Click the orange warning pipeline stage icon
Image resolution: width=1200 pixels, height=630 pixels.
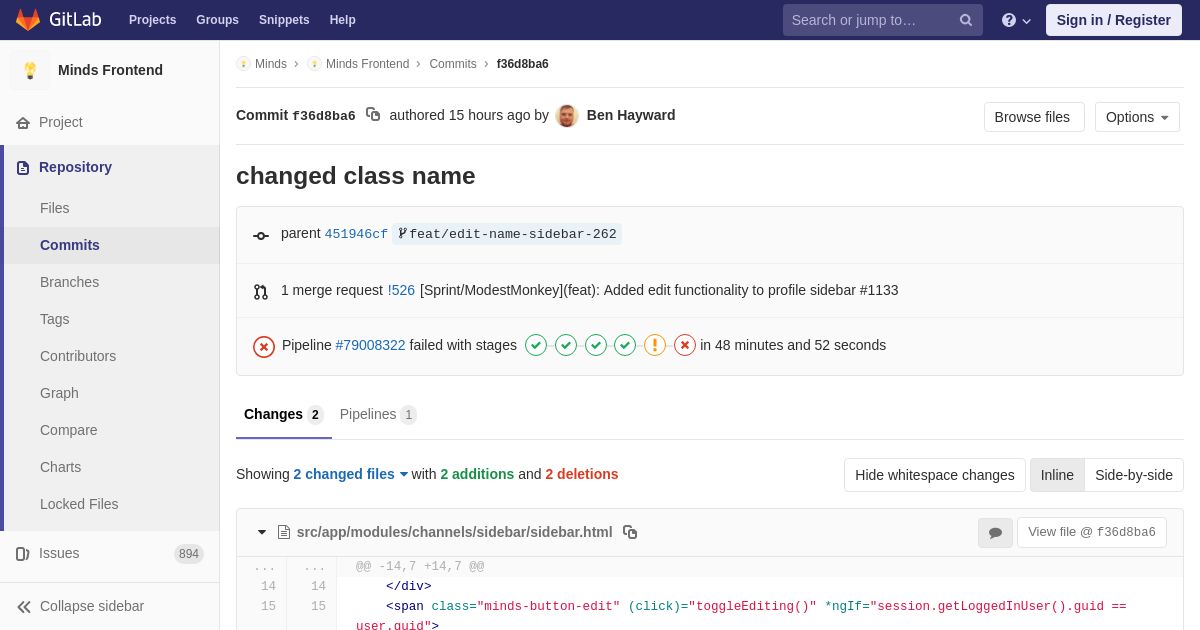(x=655, y=345)
